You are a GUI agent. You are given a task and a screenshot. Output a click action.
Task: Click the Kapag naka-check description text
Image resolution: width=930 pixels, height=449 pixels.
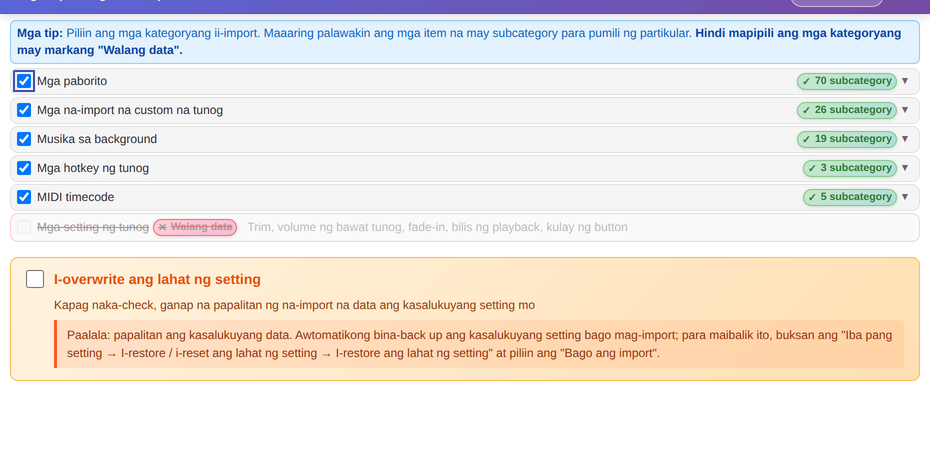coord(294,305)
